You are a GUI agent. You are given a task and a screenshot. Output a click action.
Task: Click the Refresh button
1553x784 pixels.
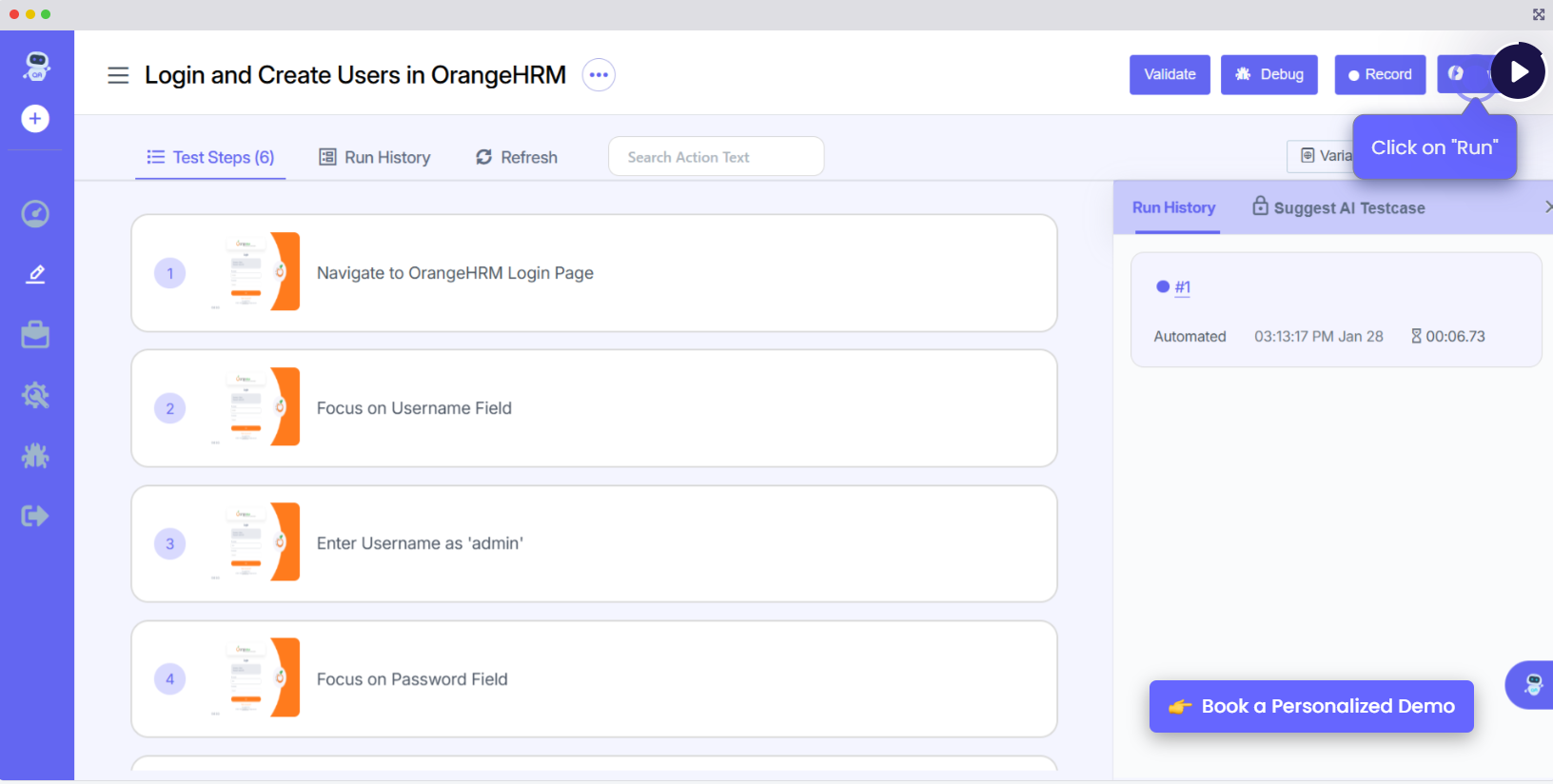click(517, 158)
